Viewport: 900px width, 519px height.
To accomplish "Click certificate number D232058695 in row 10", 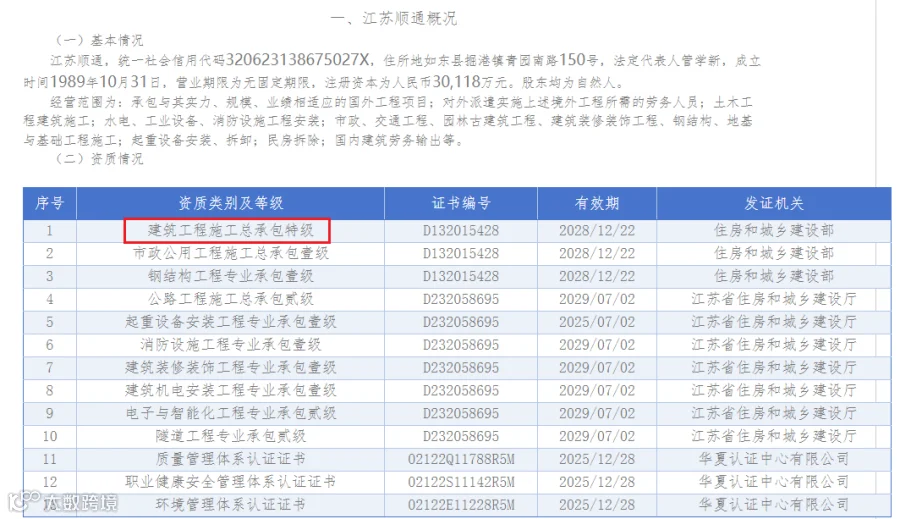I will [461, 436].
